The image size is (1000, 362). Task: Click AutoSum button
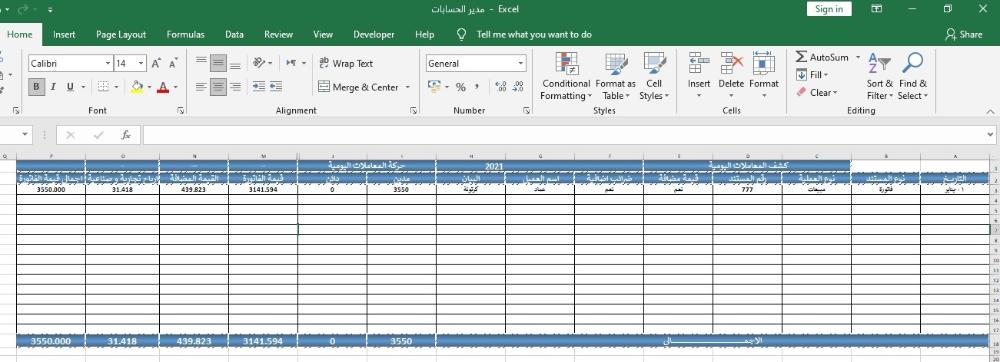pyautogui.click(x=822, y=57)
